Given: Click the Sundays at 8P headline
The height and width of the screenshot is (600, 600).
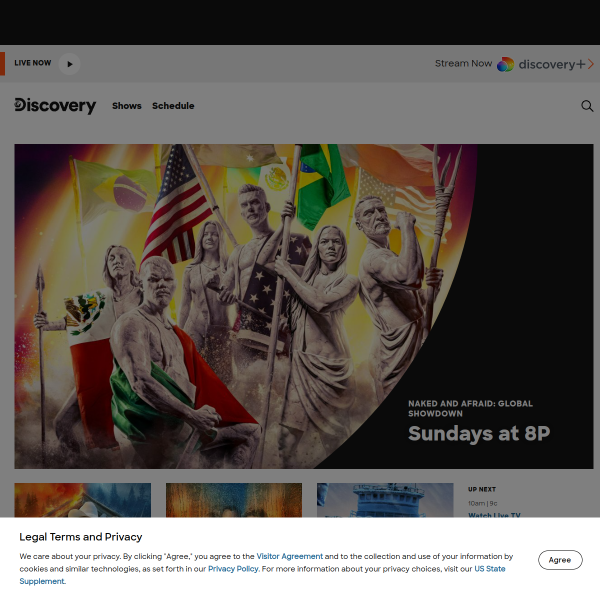Looking at the screenshot, I should [479, 434].
